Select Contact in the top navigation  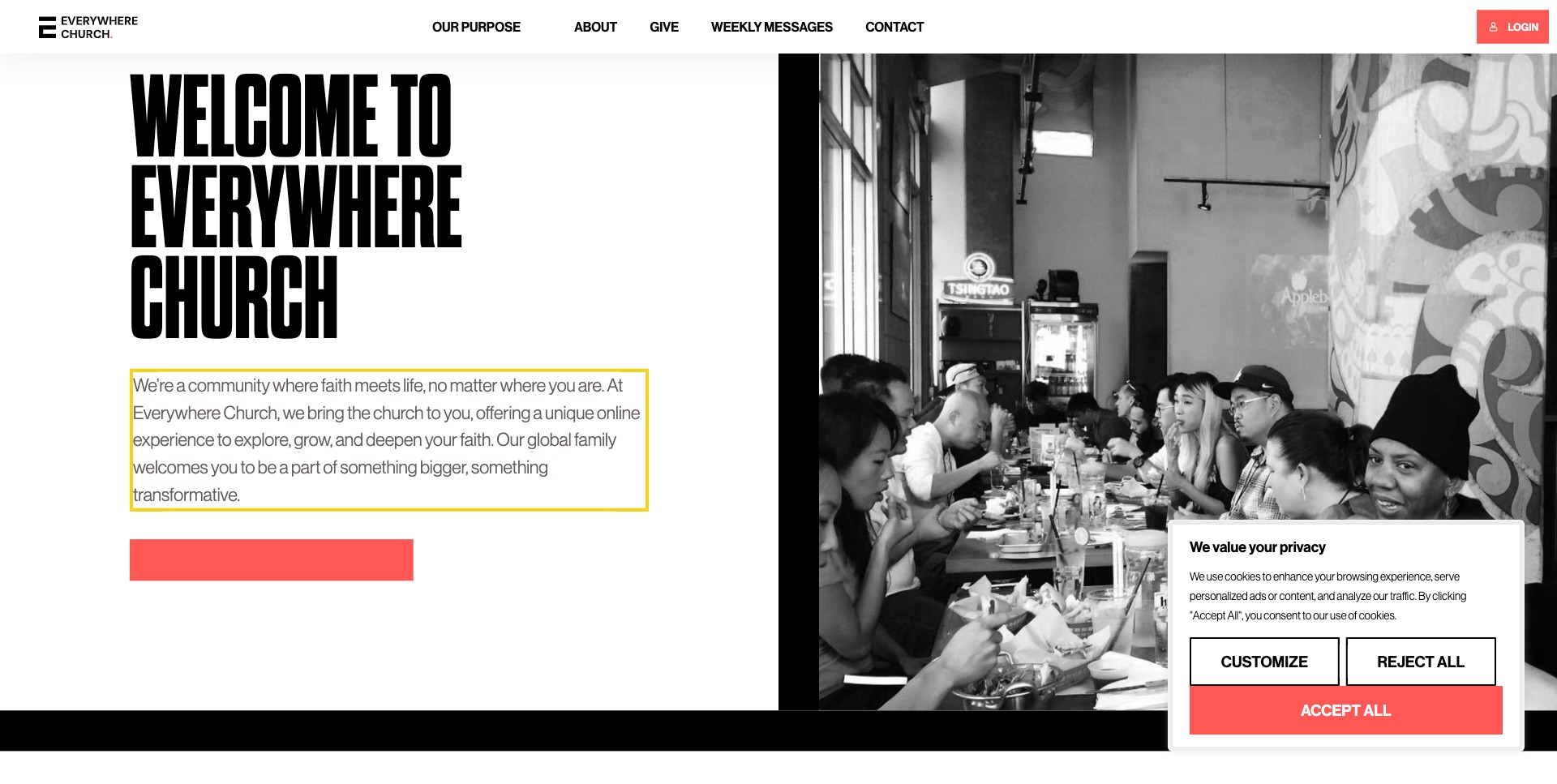[894, 27]
